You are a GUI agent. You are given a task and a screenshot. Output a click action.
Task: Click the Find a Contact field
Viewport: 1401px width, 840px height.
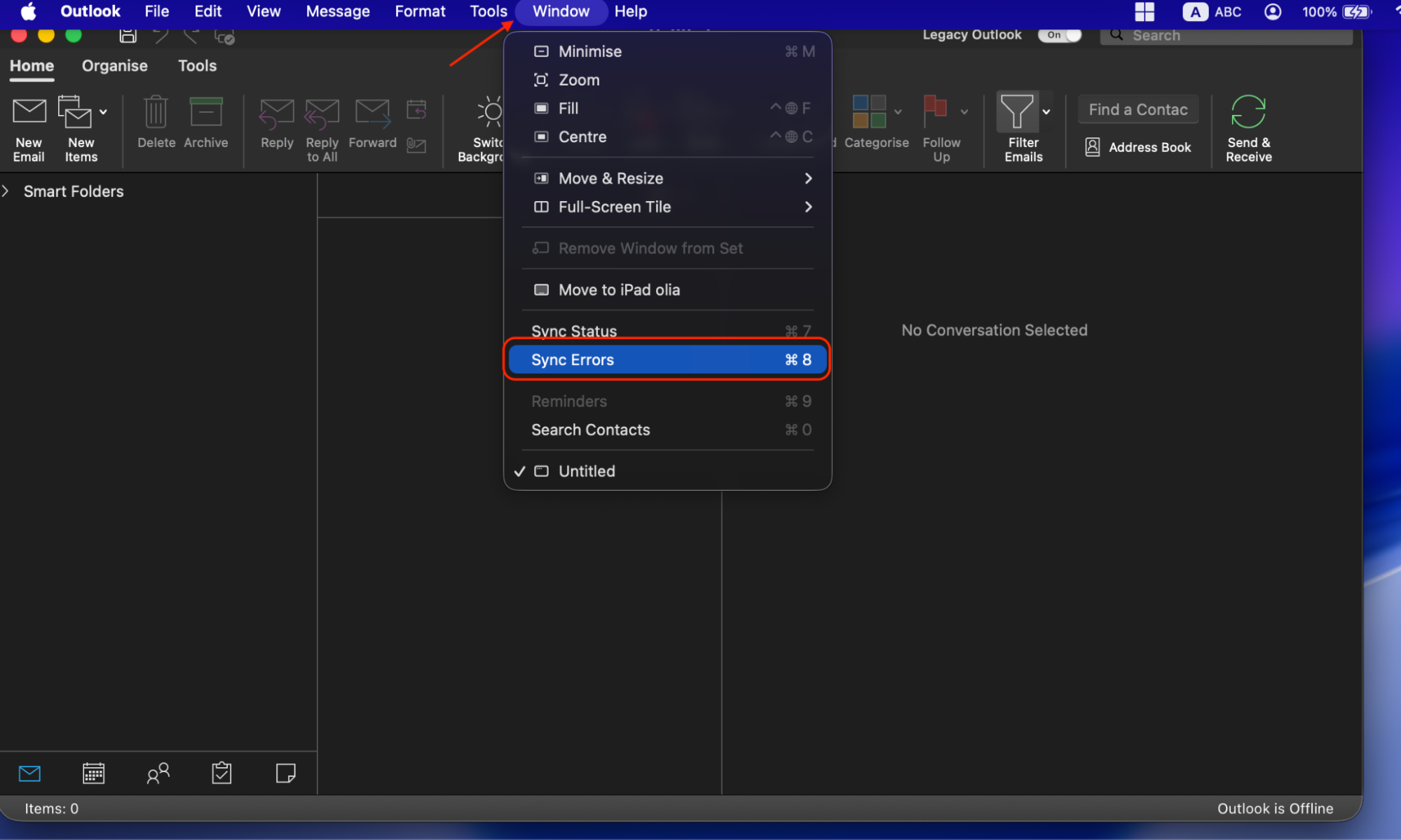1138,109
